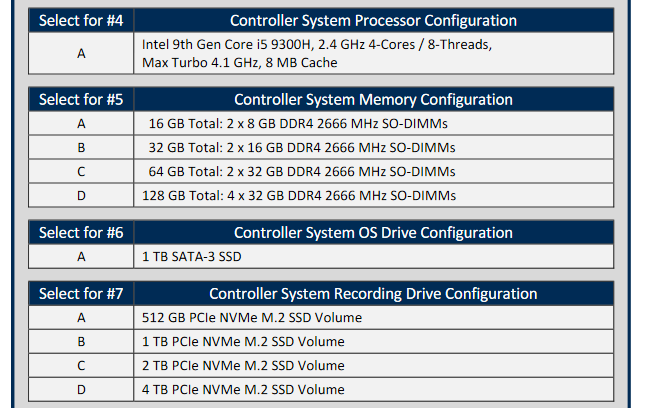
Task: Click the Controller System Recording Drive Configuration header
Action: coord(373,293)
